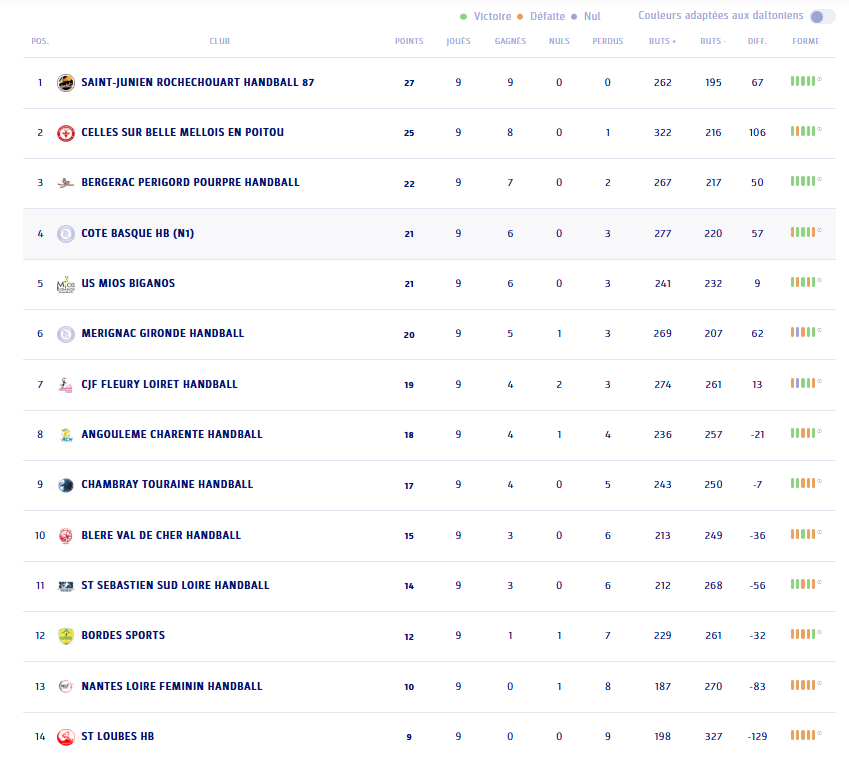
Task: Click Saint-Junien Rochechouart team logo
Action: [66, 82]
